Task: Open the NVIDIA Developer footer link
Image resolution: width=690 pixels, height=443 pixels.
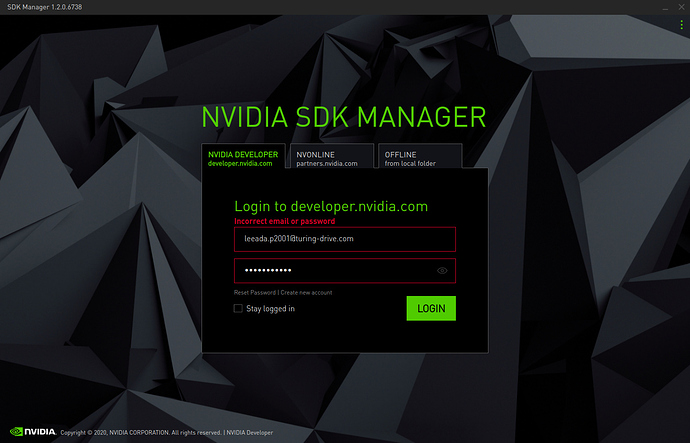Action: [250, 432]
